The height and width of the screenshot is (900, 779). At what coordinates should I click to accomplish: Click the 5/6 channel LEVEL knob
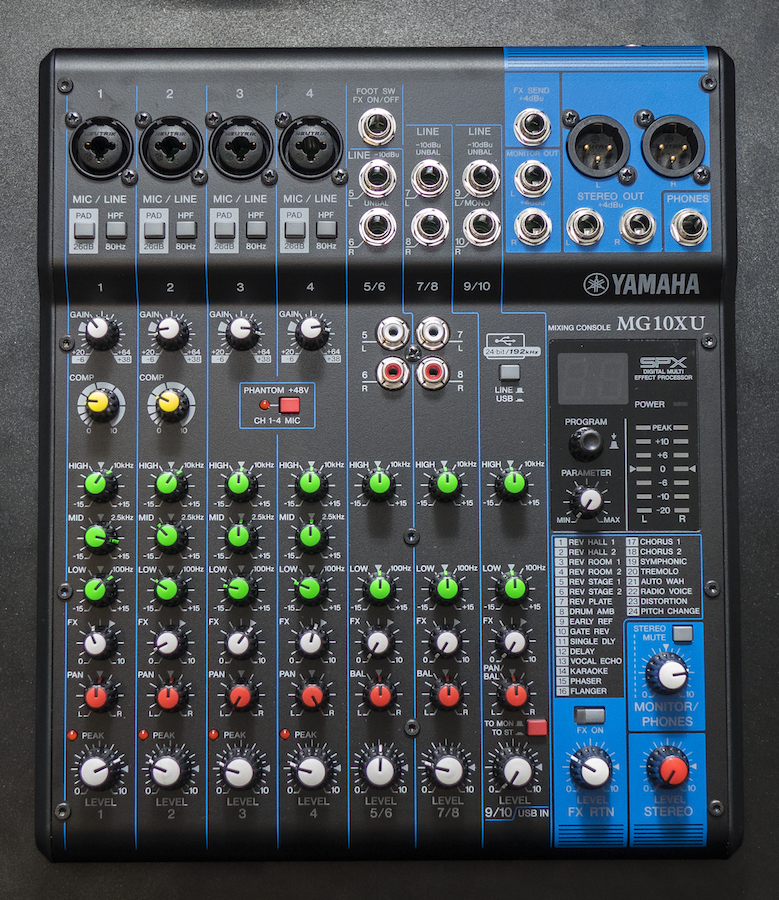(x=380, y=770)
